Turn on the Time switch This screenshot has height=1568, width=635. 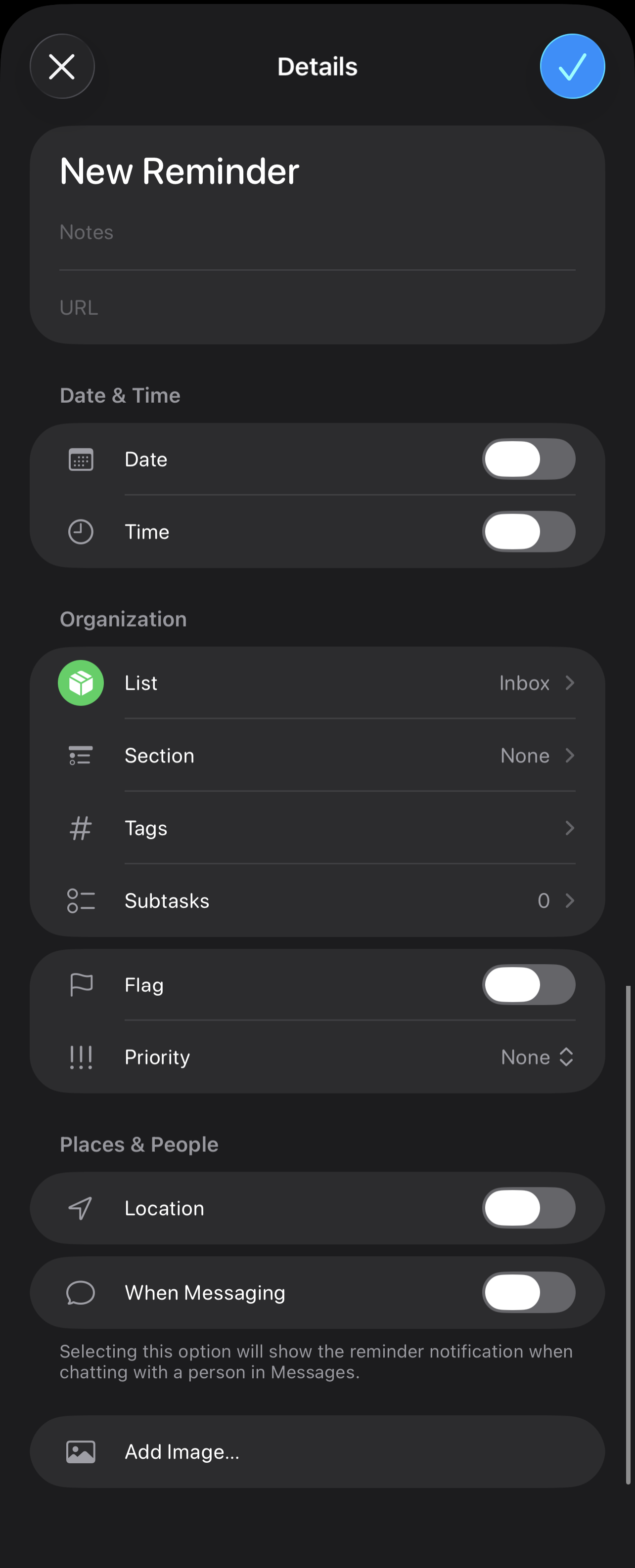click(528, 532)
